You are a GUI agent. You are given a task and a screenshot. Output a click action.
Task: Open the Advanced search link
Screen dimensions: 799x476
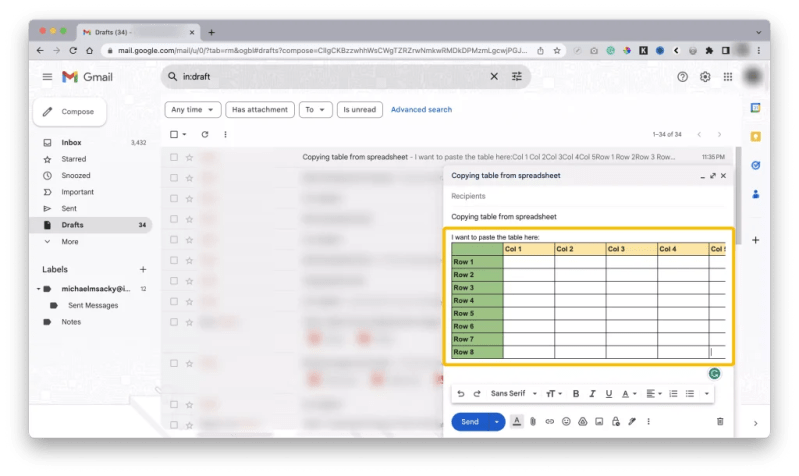421,110
